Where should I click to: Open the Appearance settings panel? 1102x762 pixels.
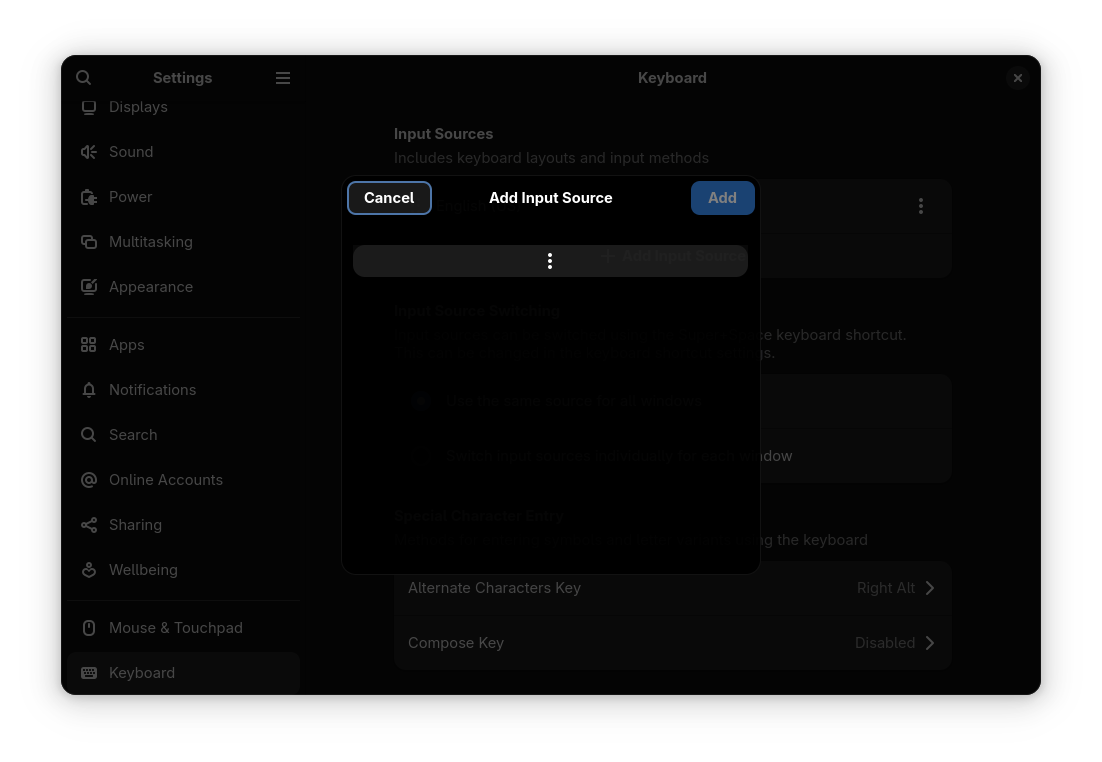pyautogui.click(x=183, y=287)
